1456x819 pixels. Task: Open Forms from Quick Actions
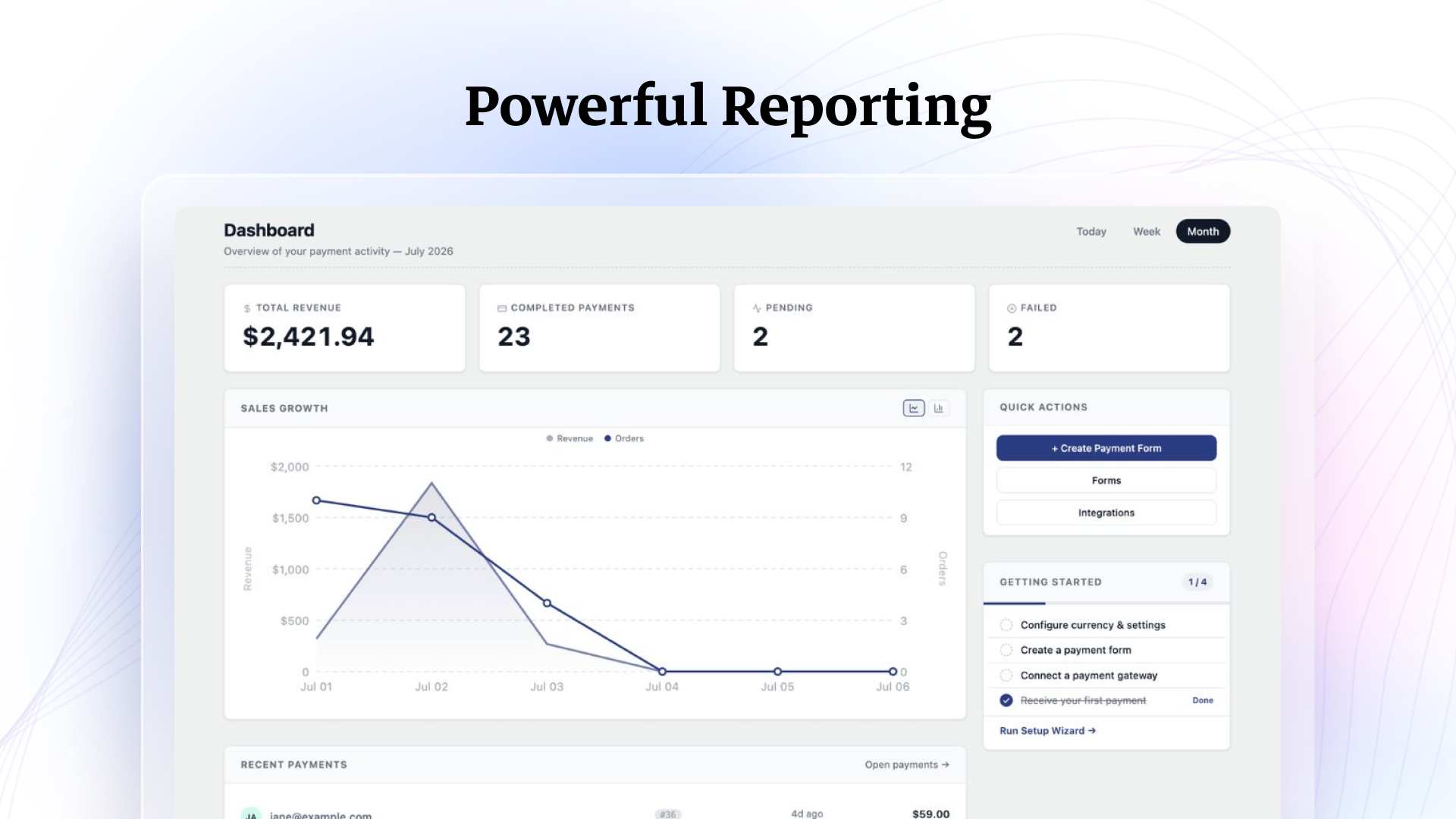(1106, 481)
